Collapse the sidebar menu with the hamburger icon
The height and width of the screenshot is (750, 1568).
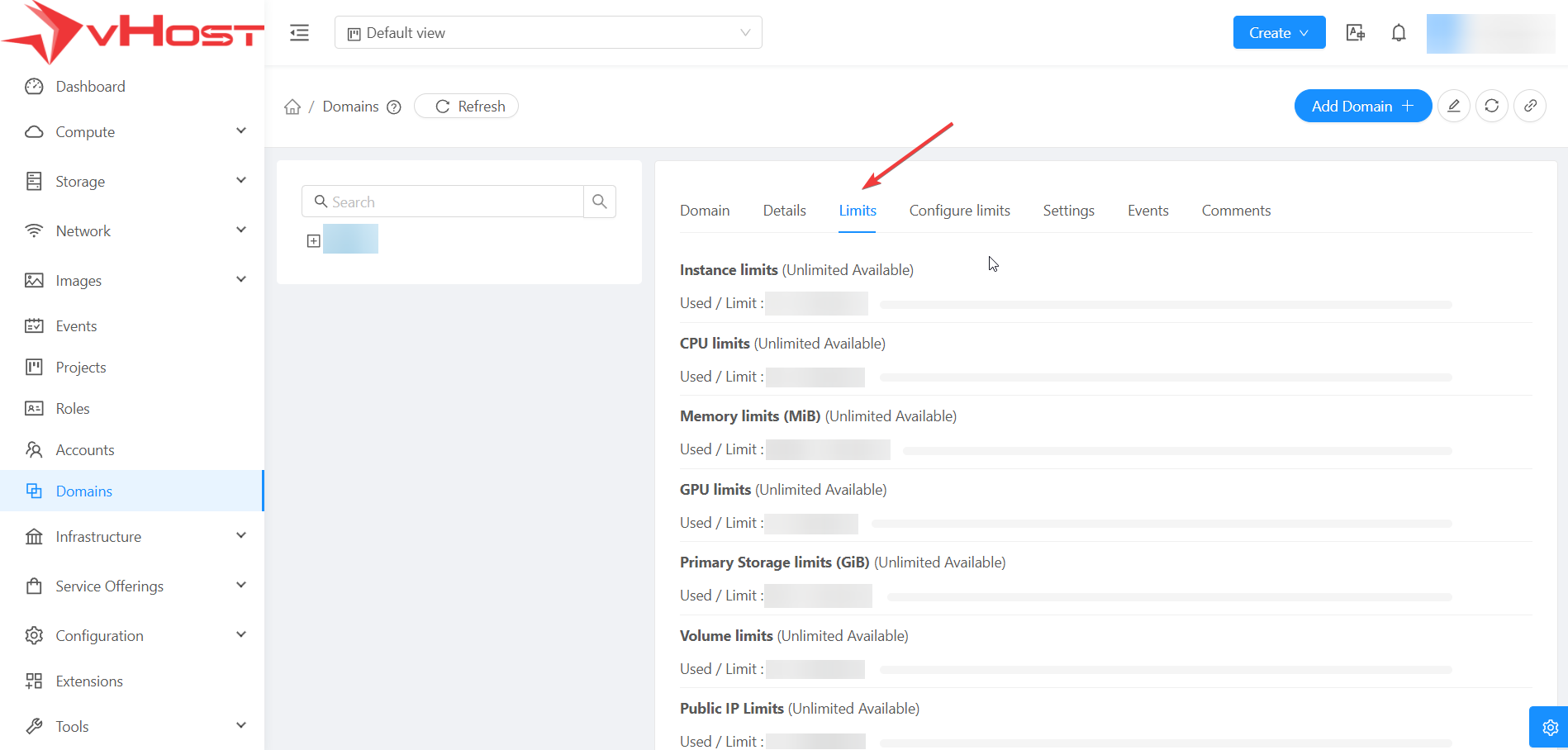point(299,33)
